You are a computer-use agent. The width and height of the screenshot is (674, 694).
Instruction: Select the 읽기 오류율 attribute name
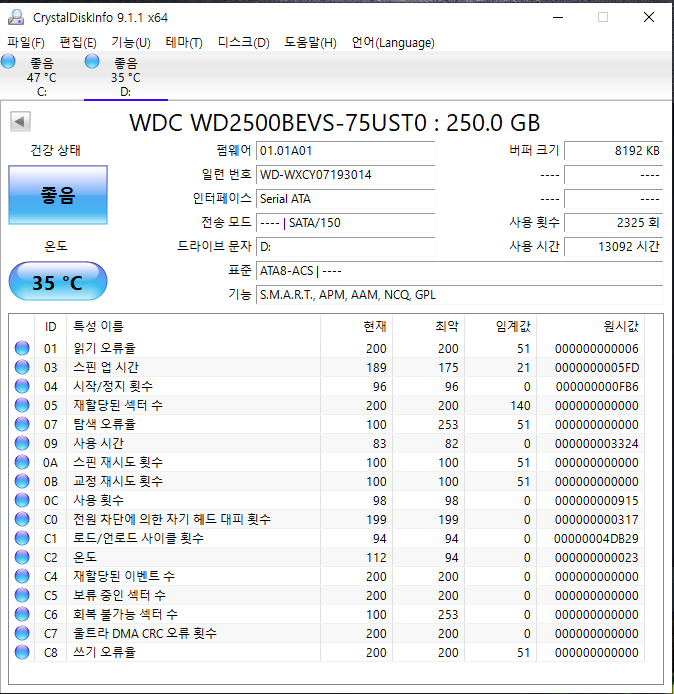pos(104,348)
